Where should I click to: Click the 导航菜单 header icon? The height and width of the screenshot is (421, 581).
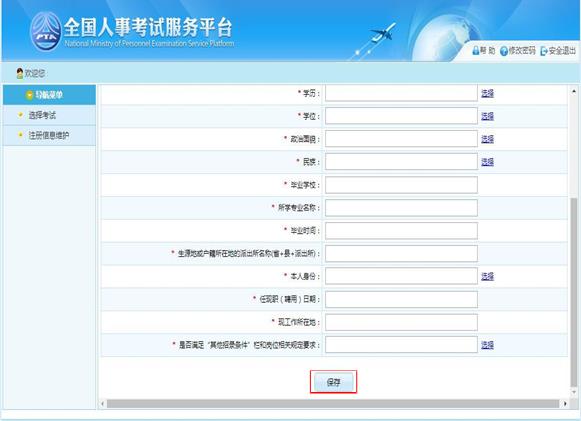pos(29,95)
